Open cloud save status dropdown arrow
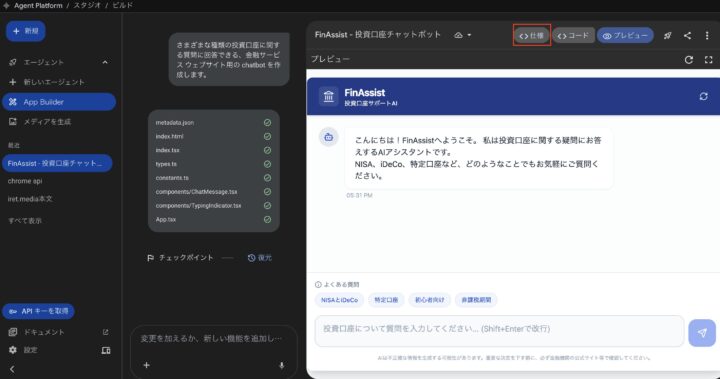This screenshot has width=720, height=379. pyautogui.click(x=469, y=35)
